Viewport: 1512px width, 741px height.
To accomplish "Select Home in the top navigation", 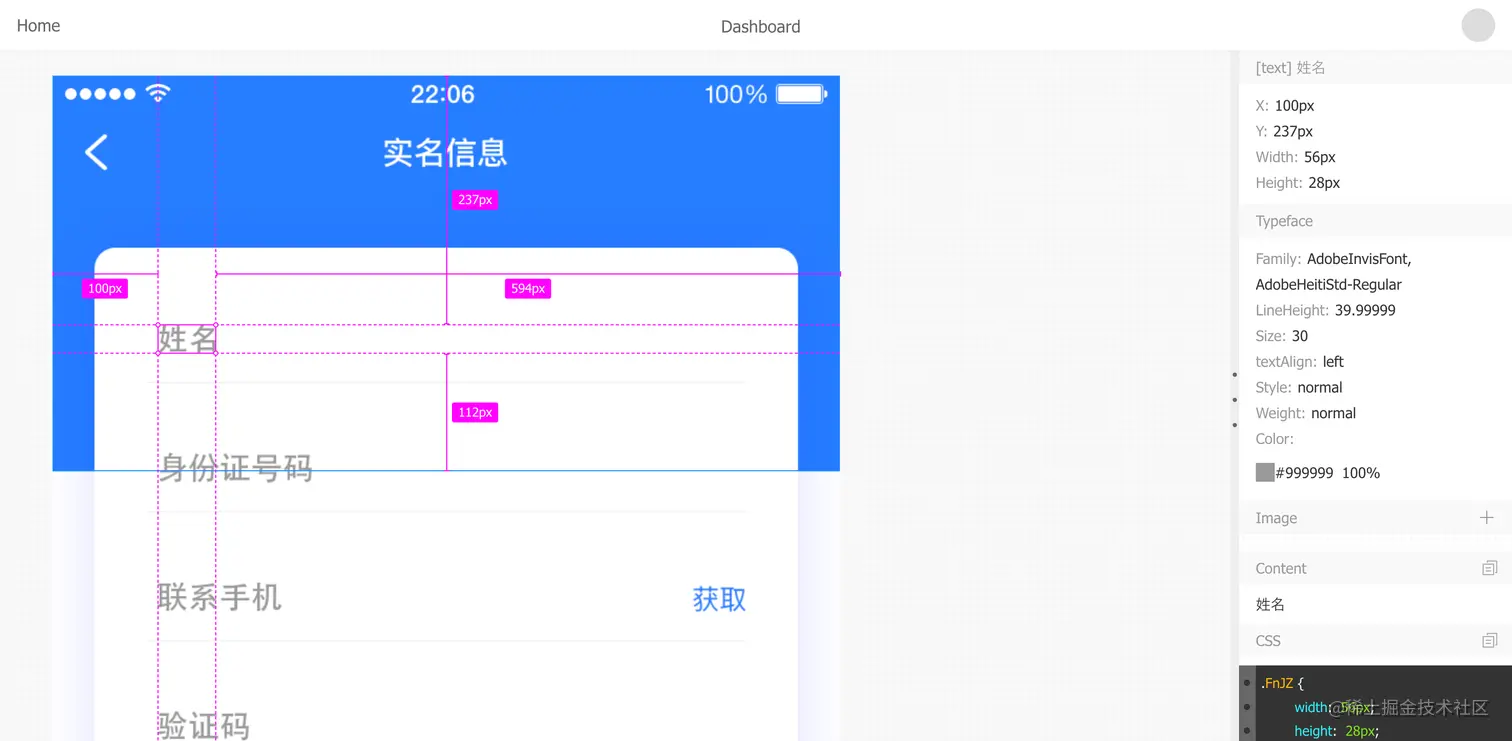I will 38,25.
